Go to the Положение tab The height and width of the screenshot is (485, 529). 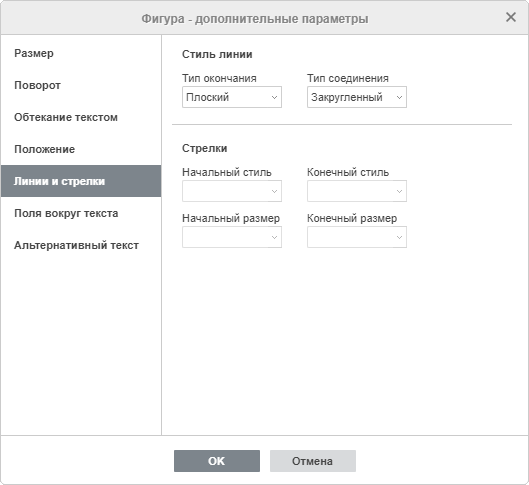pos(81,149)
